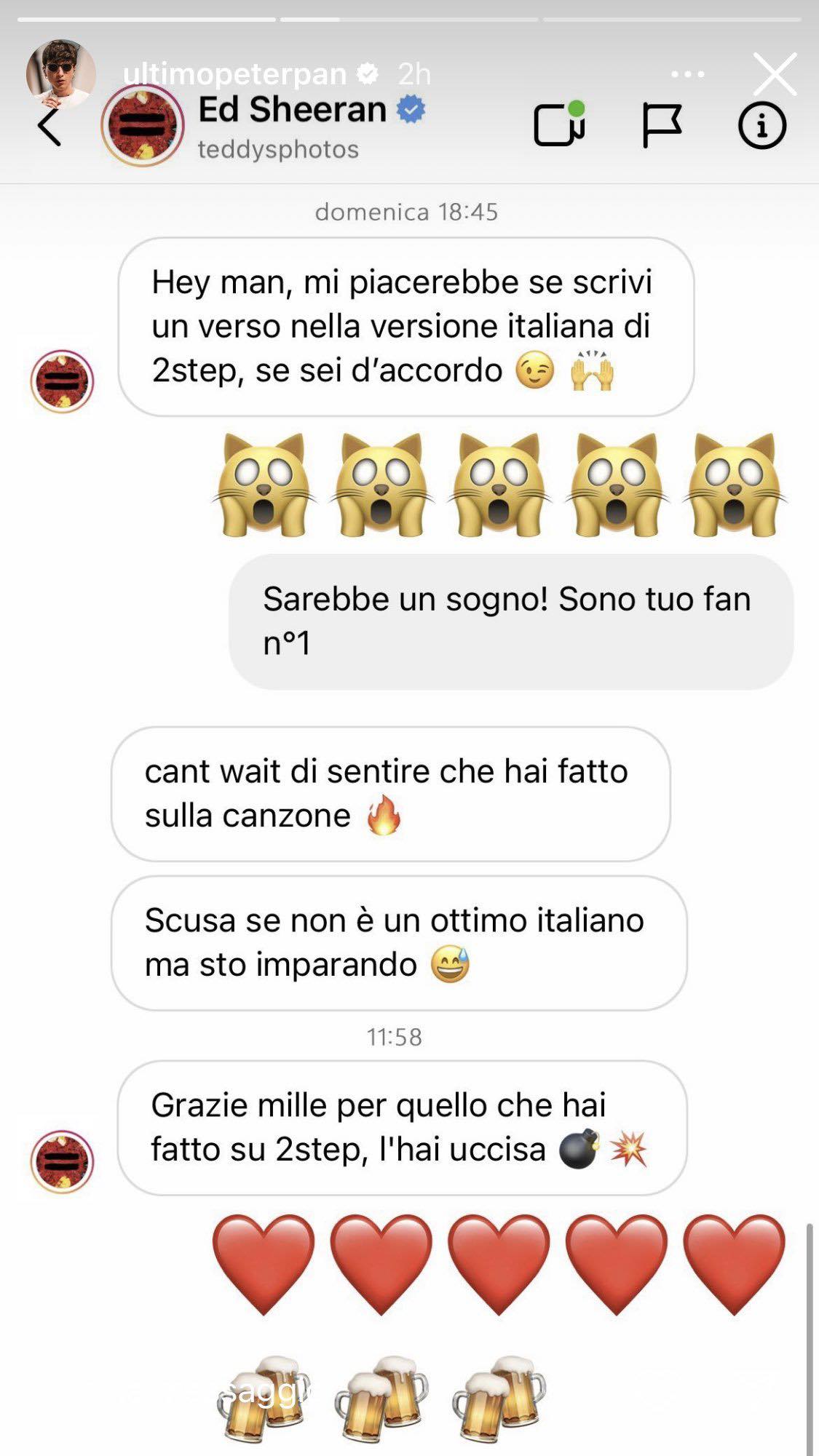The width and height of the screenshot is (819, 1456).
Task: Tap sender avatar beside Grazie mille message
Action: pos(63,1161)
